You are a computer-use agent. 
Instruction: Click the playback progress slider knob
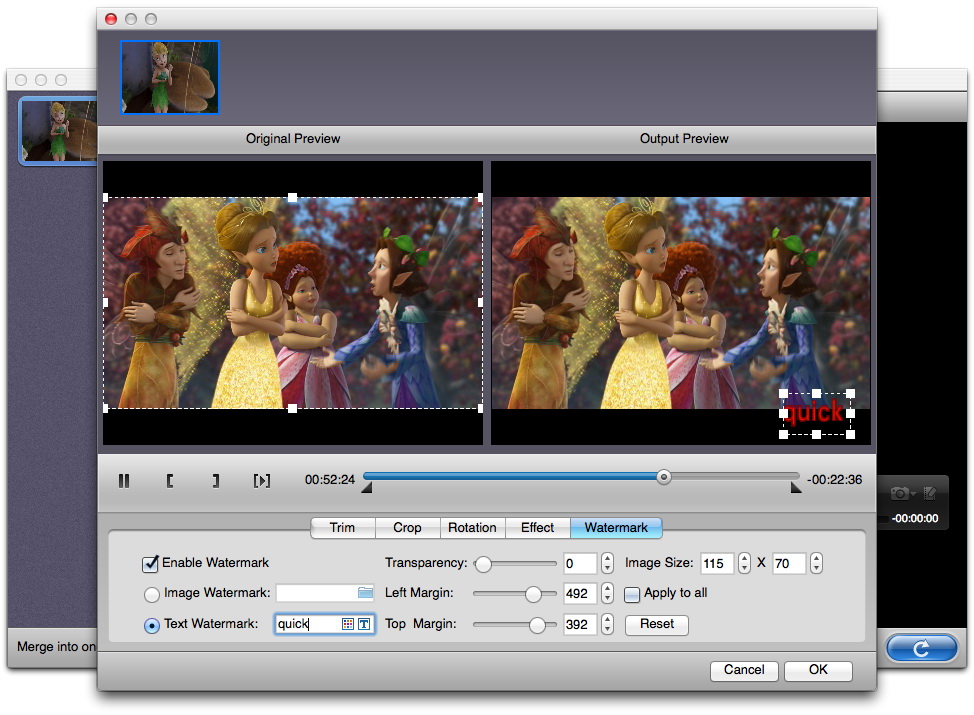(664, 477)
